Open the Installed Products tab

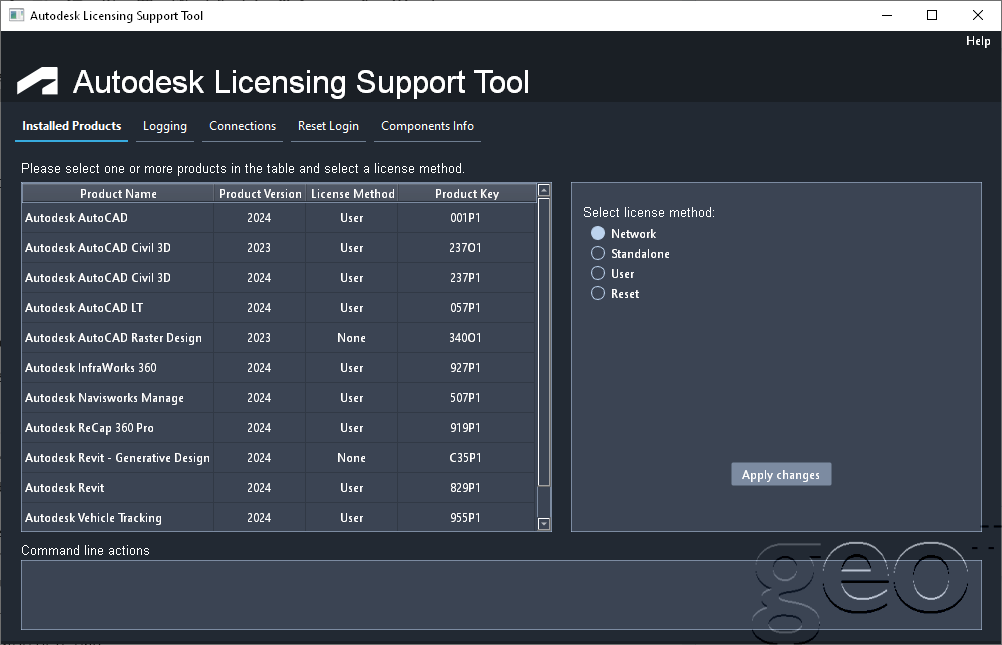(x=72, y=126)
